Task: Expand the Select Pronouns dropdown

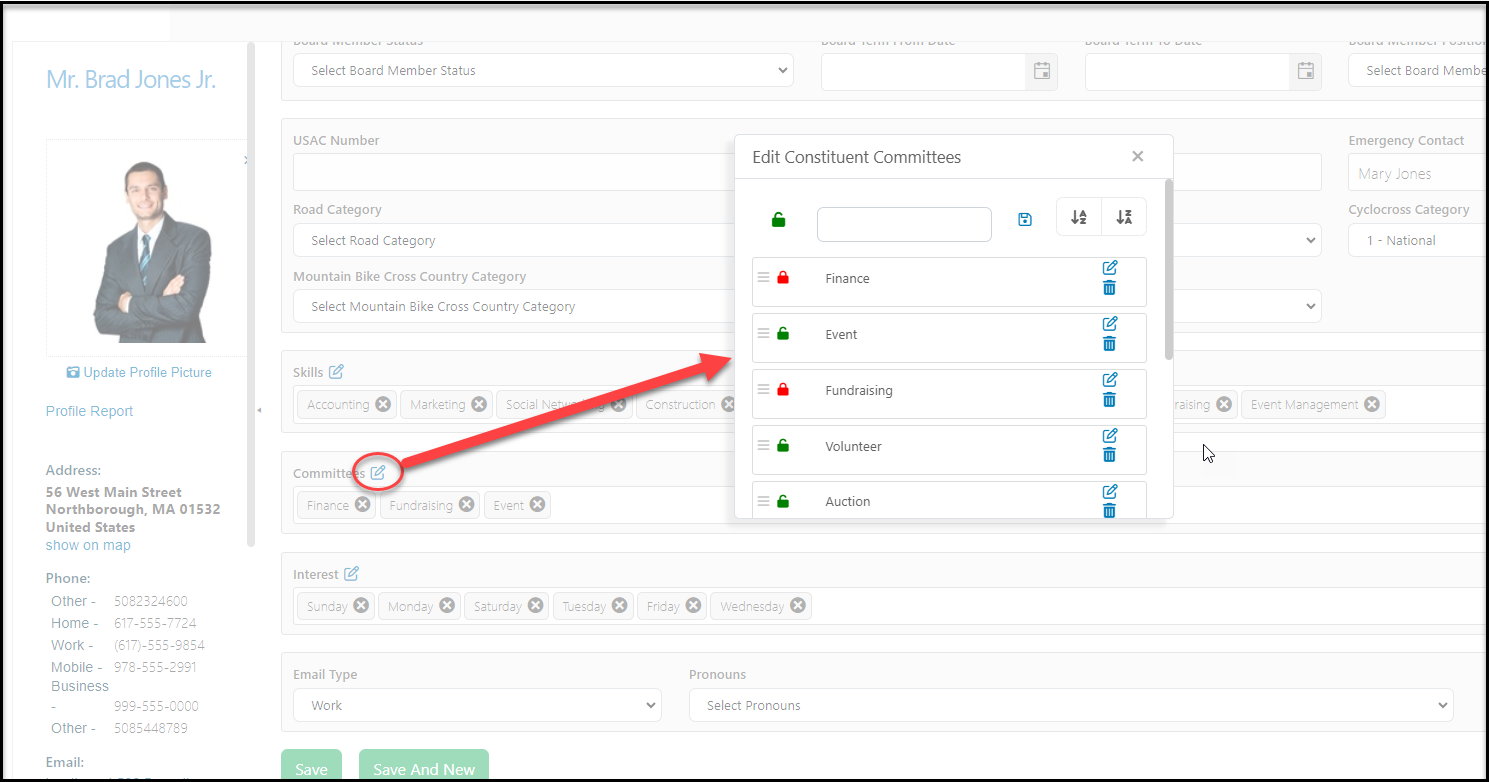Action: (1071, 705)
